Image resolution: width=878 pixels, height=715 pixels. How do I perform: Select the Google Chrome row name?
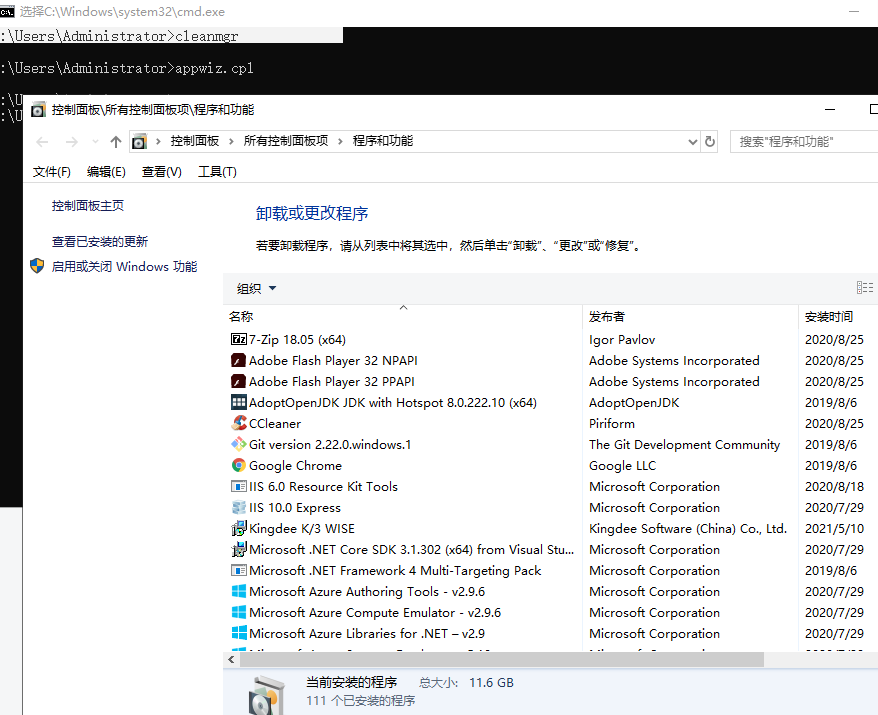click(295, 465)
